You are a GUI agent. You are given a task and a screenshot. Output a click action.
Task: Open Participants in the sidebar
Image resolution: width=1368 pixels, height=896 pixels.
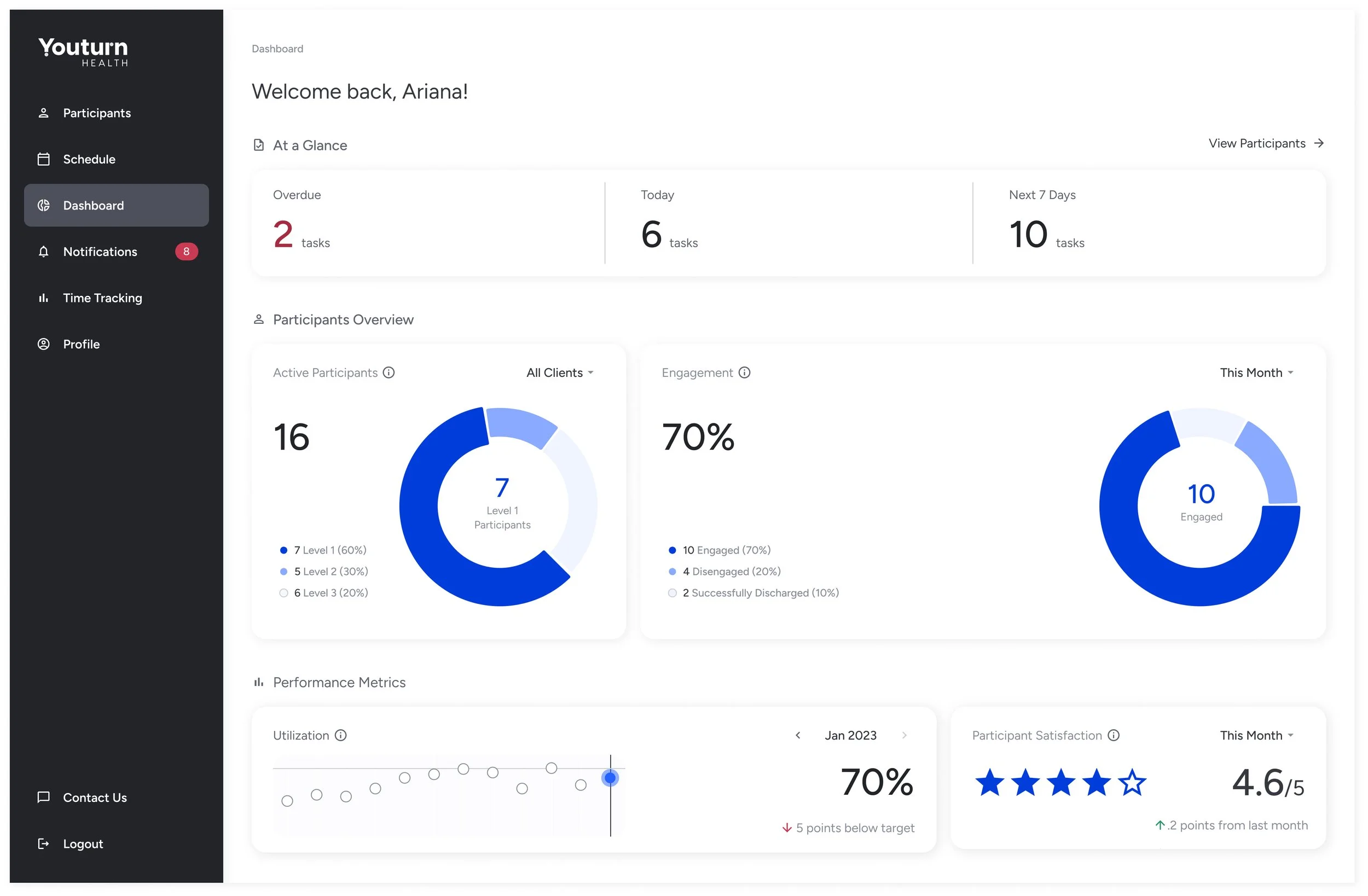pyautogui.click(x=96, y=113)
